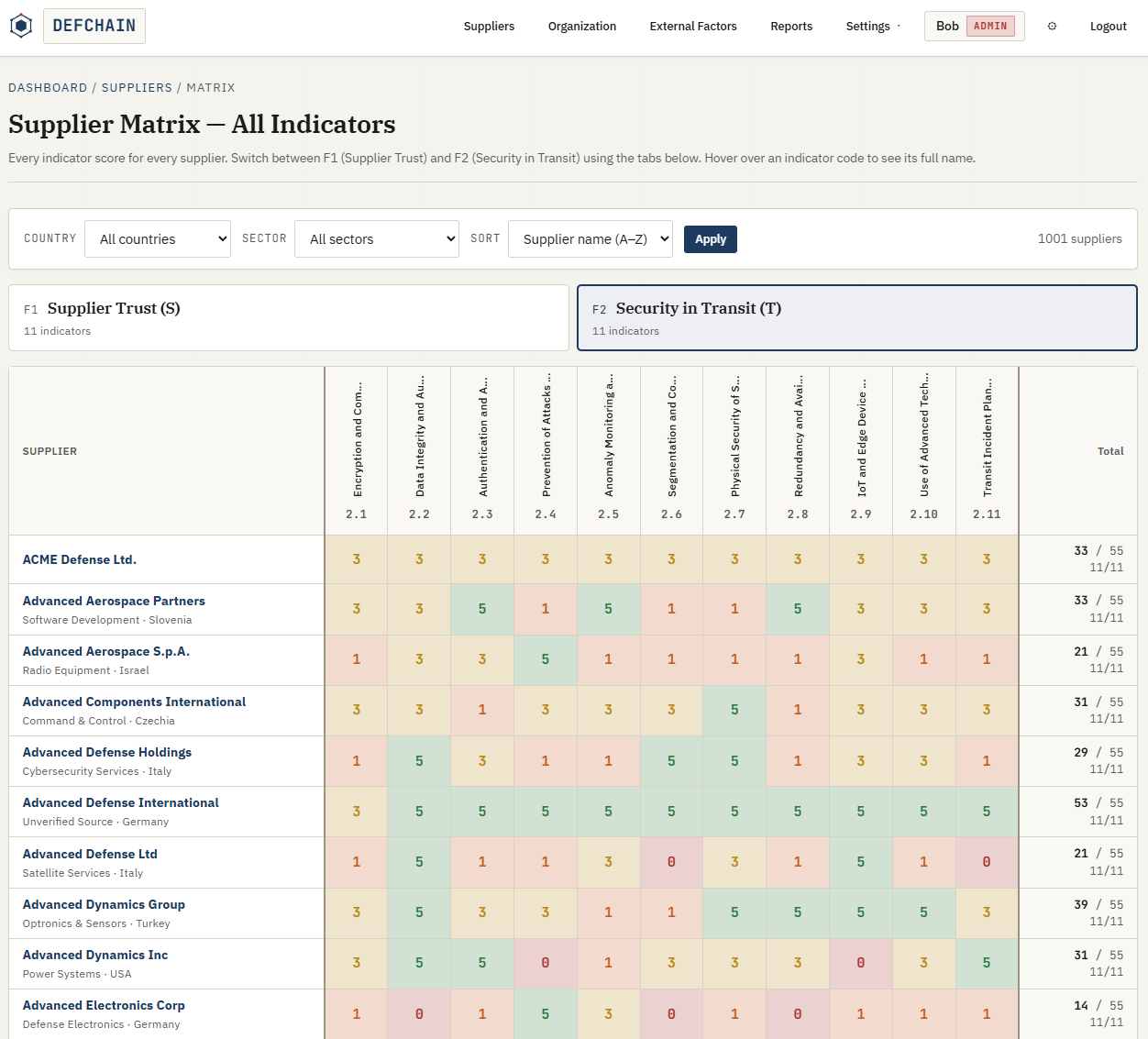Click Advanced Defense Ltd's 2.6 score cell

(x=671, y=862)
